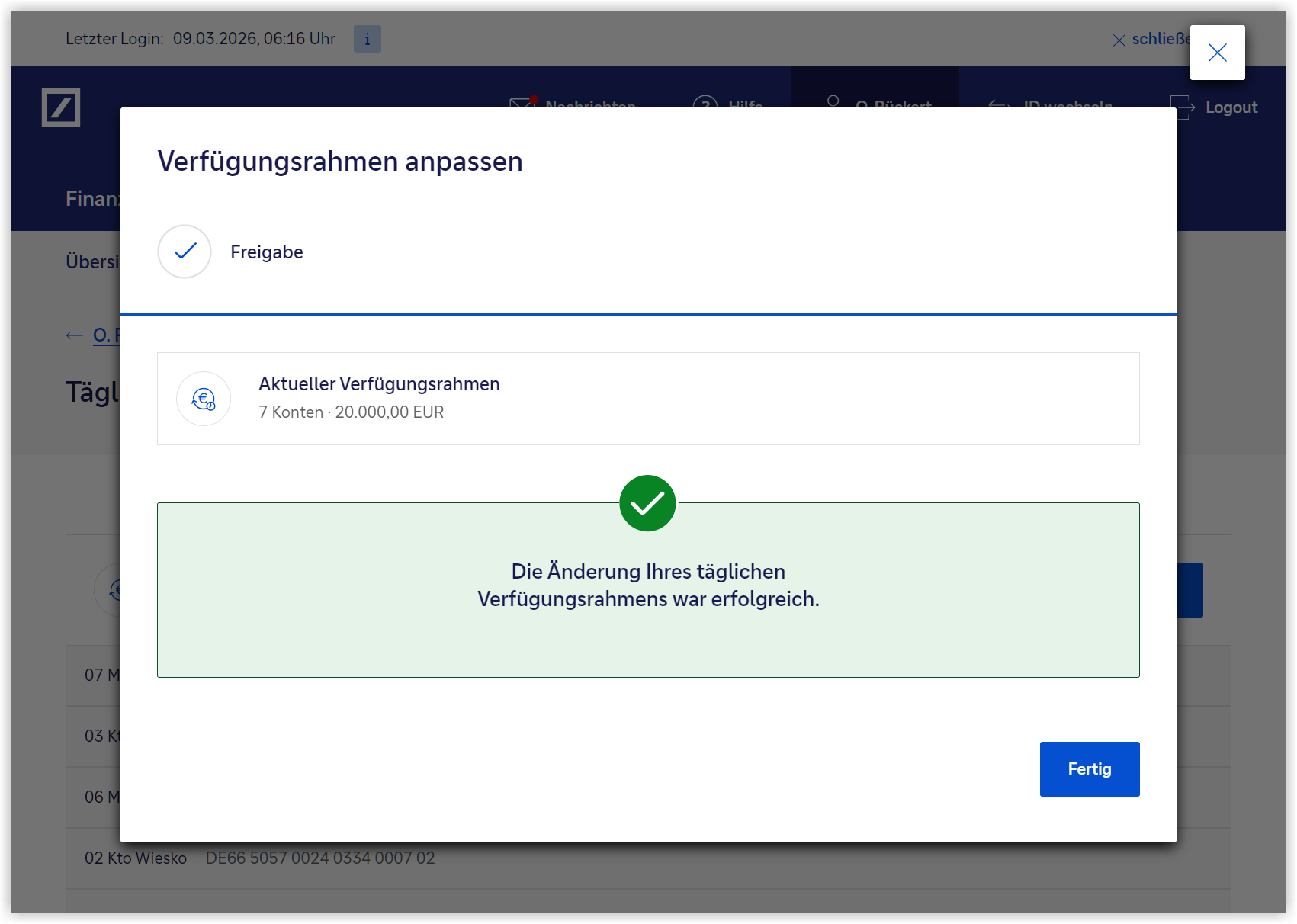Image resolution: width=1297 pixels, height=924 pixels.
Task: Close the dialog with the X button
Action: coord(1217,53)
